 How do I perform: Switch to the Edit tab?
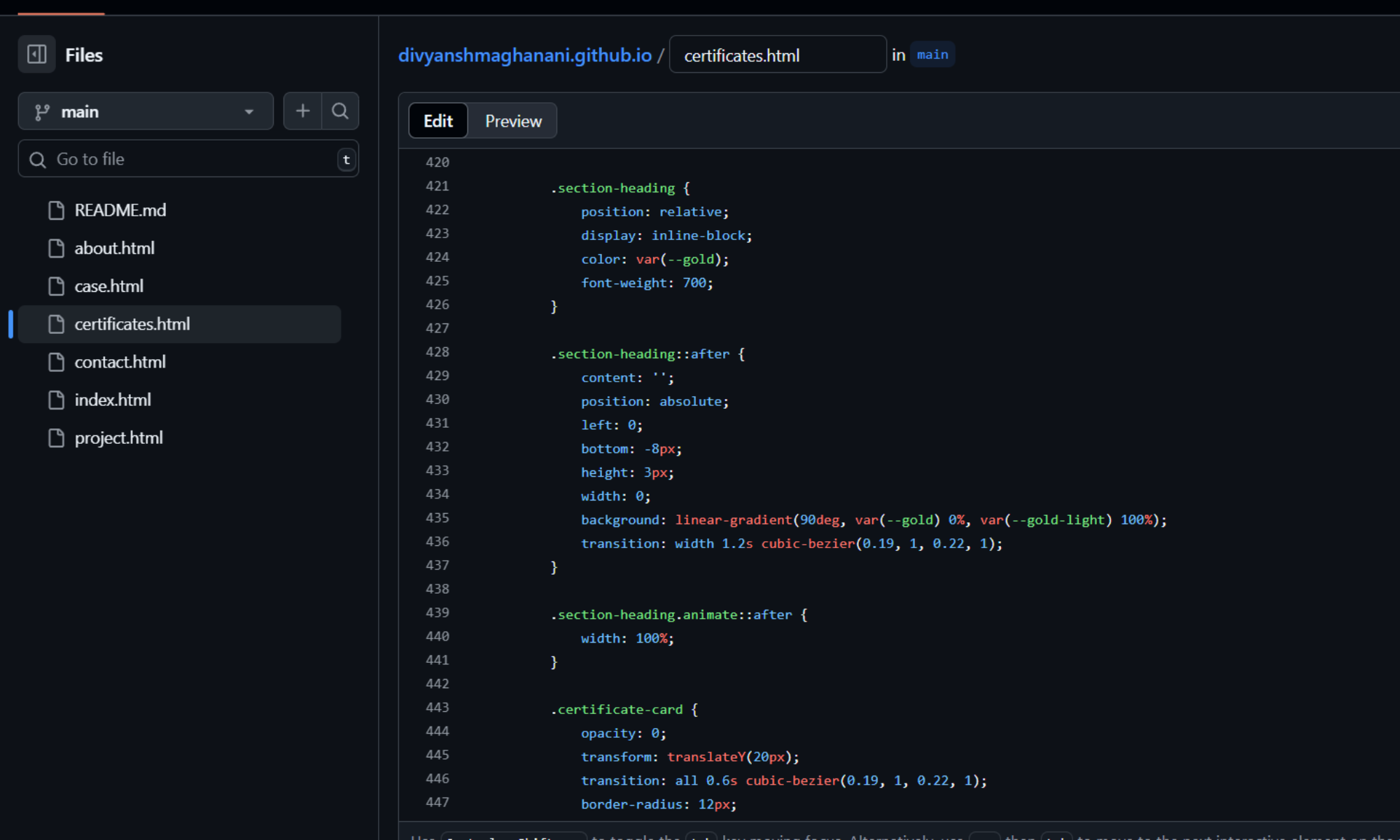[438, 121]
